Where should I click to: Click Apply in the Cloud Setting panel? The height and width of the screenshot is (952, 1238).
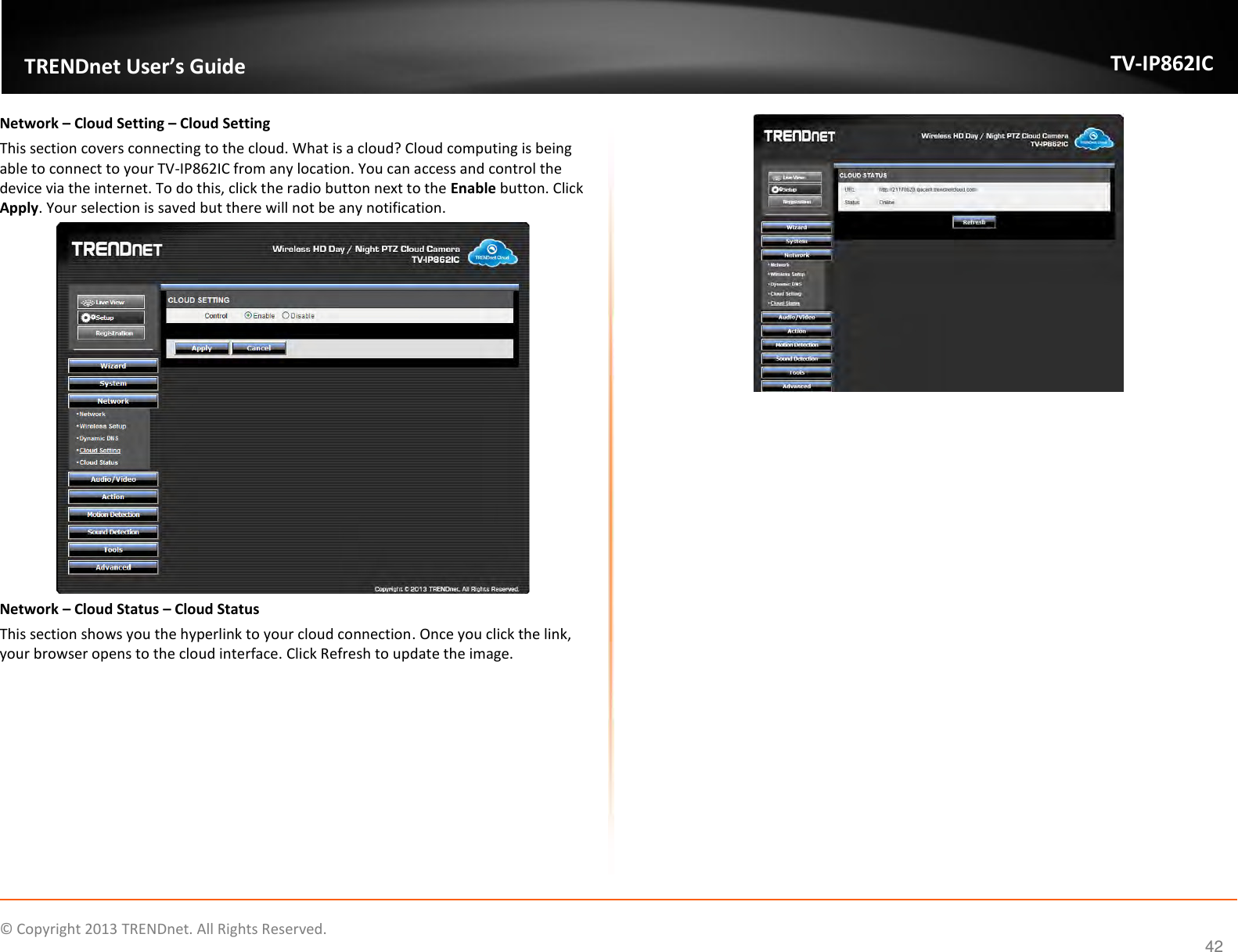click(202, 348)
